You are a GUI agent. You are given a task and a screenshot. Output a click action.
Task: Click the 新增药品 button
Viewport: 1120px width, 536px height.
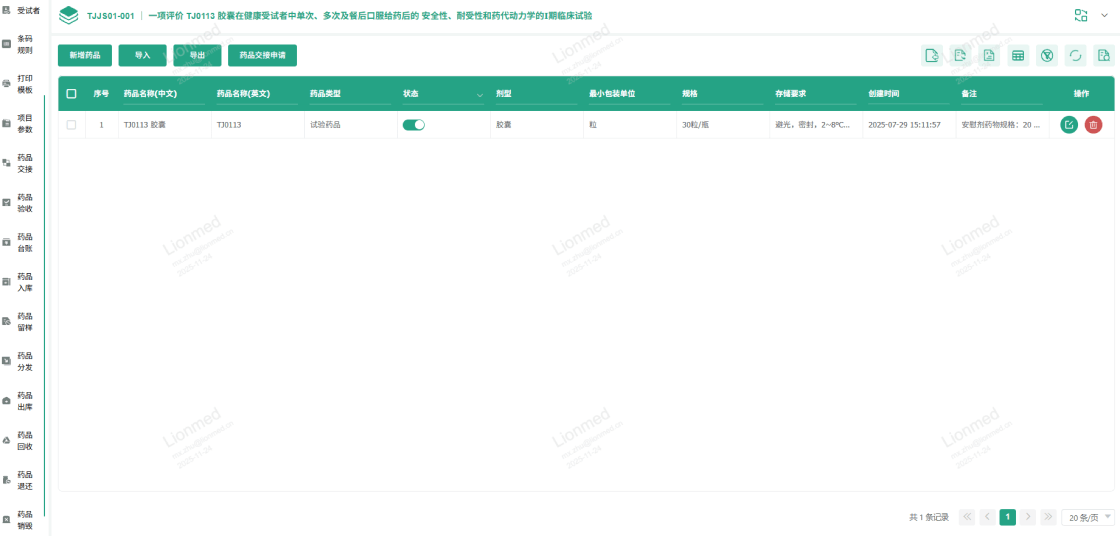pos(85,56)
